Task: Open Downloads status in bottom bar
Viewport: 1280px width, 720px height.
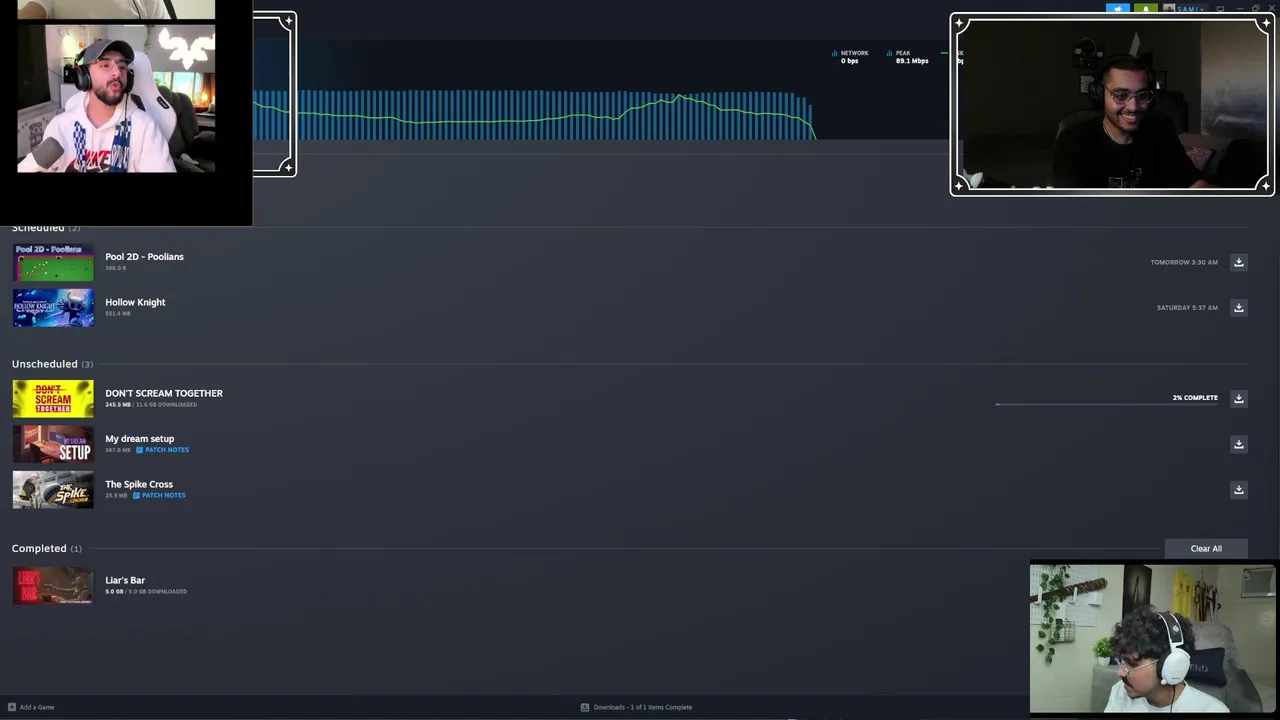Action: pos(636,707)
